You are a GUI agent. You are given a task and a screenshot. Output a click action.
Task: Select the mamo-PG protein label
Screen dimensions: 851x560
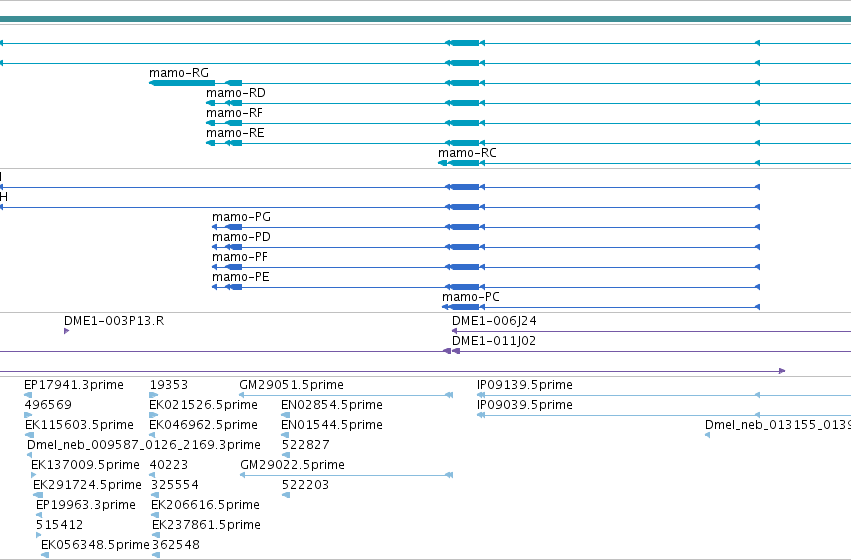[242, 217]
